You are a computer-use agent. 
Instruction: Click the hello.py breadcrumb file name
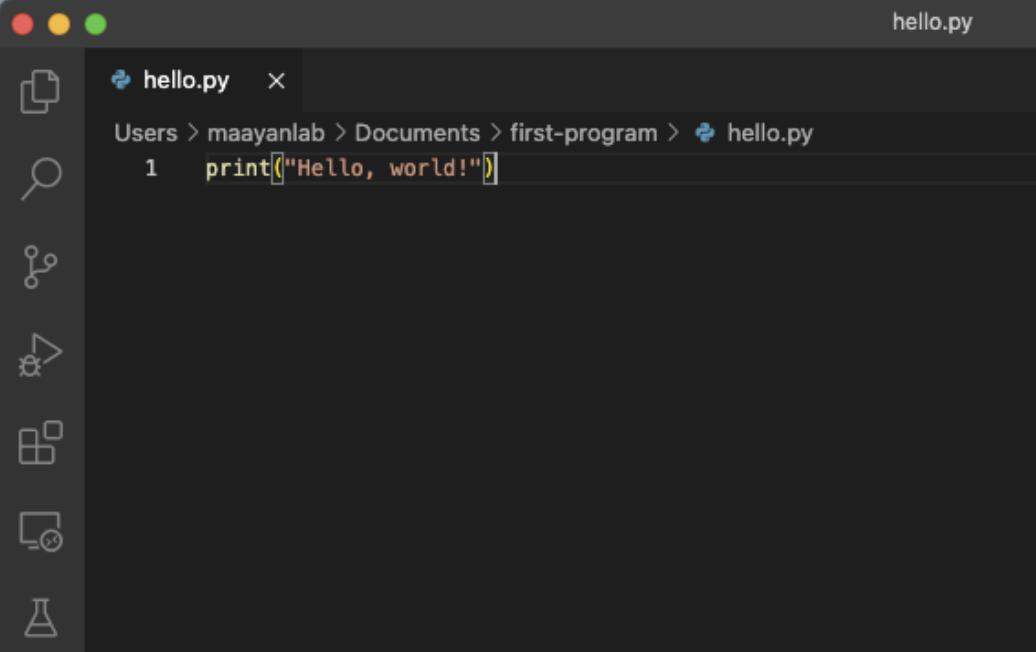(769, 133)
